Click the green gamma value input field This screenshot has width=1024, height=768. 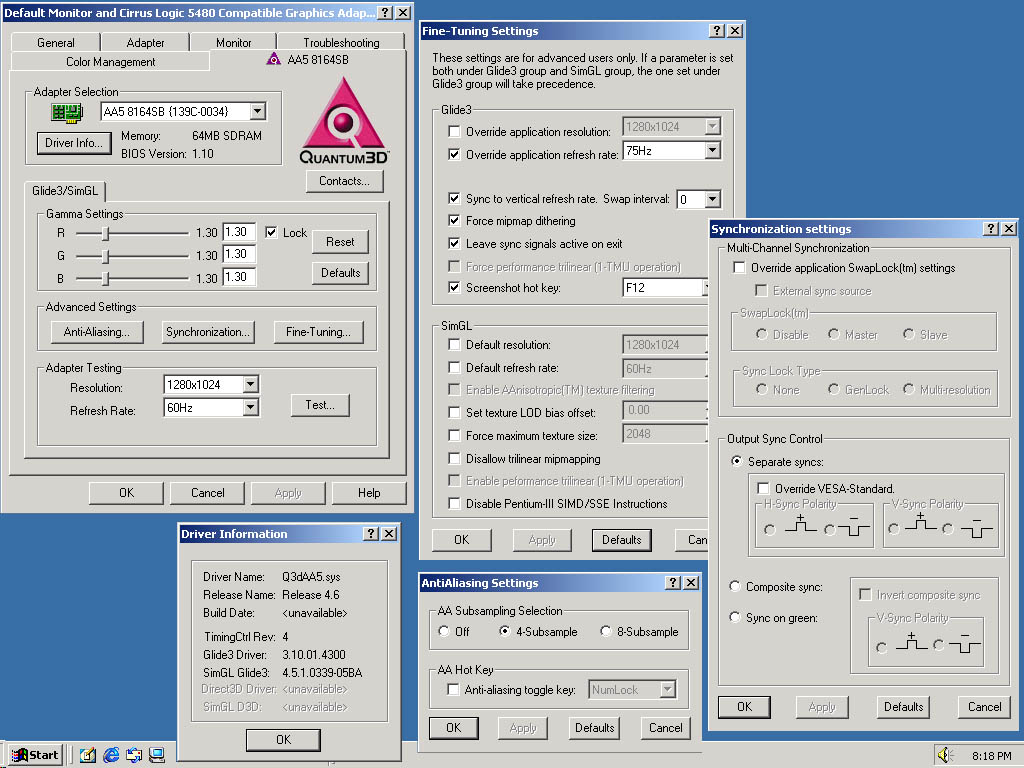(x=239, y=255)
